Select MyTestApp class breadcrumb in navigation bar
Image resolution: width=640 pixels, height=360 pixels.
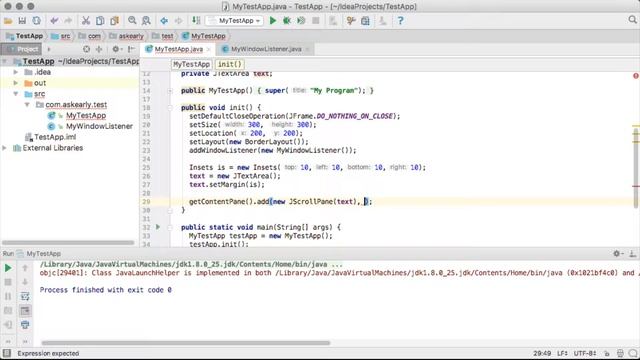[x=204, y=36]
